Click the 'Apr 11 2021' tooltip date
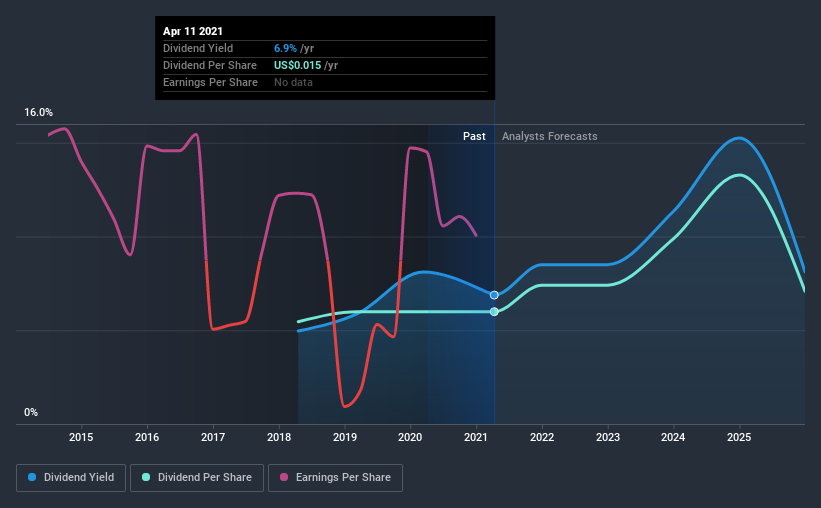 point(193,31)
